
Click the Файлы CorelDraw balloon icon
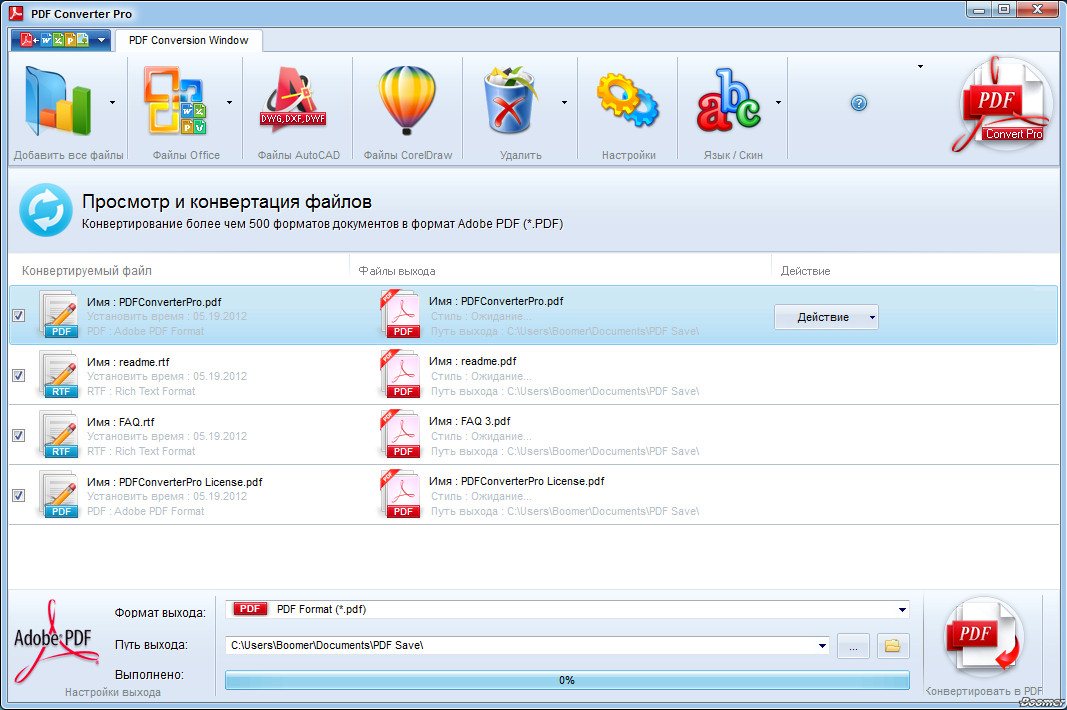(x=406, y=101)
